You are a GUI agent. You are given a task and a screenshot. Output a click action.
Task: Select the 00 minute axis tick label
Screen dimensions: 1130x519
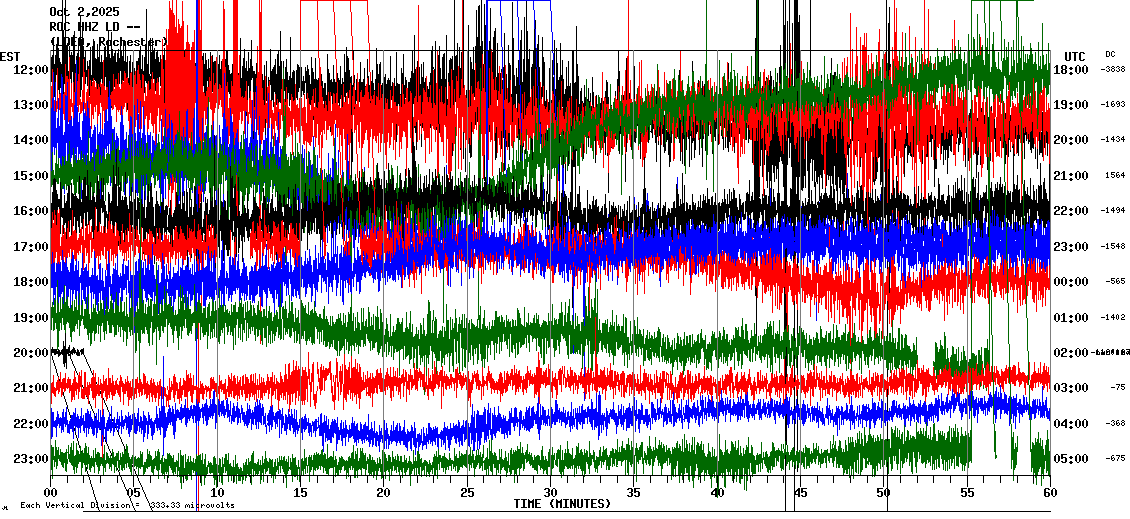click(x=51, y=493)
